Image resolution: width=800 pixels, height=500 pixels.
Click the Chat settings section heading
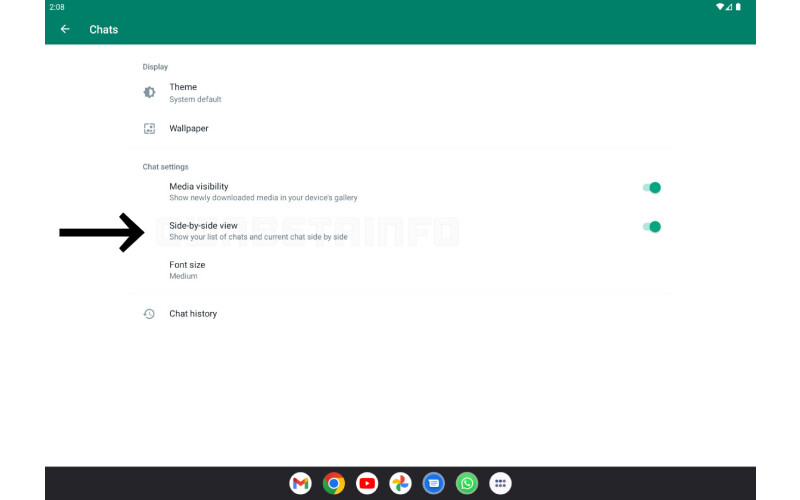coord(165,167)
